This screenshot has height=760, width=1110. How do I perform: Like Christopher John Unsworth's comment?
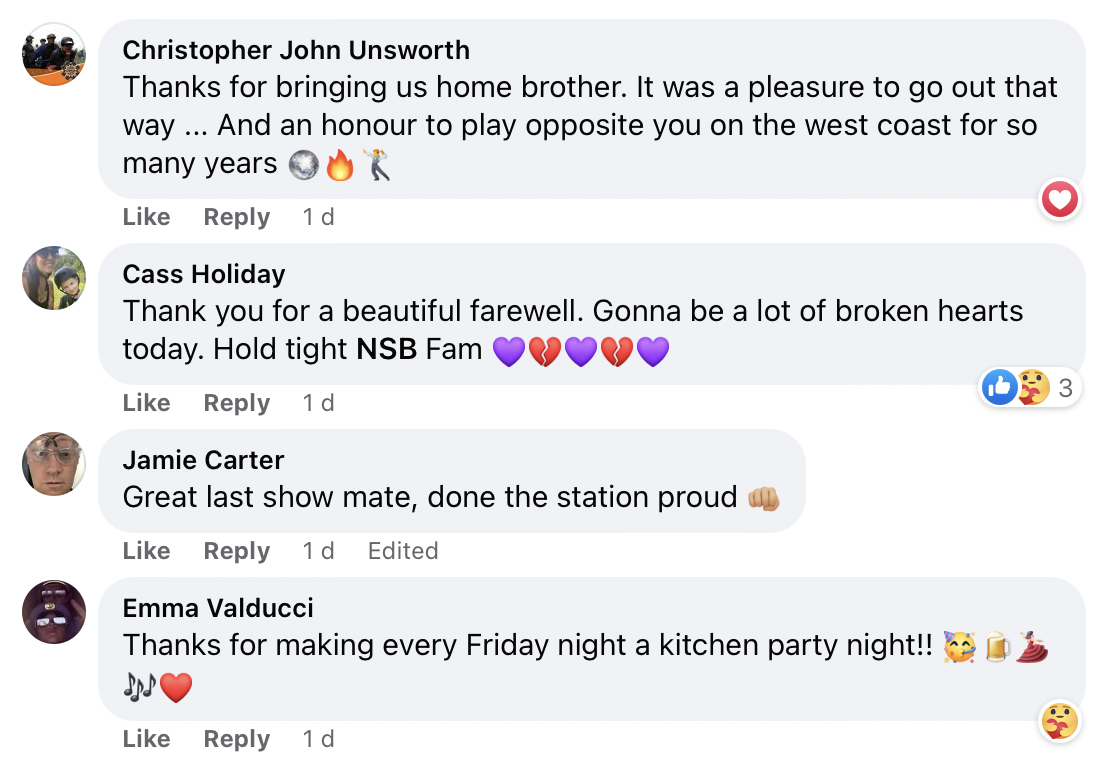(x=146, y=217)
